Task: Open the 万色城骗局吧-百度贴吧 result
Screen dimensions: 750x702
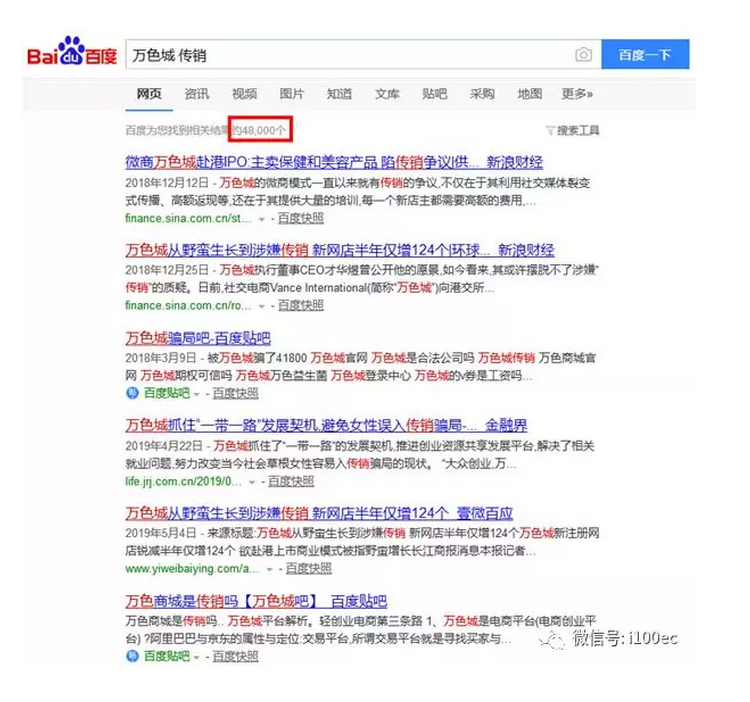Action: (198, 338)
